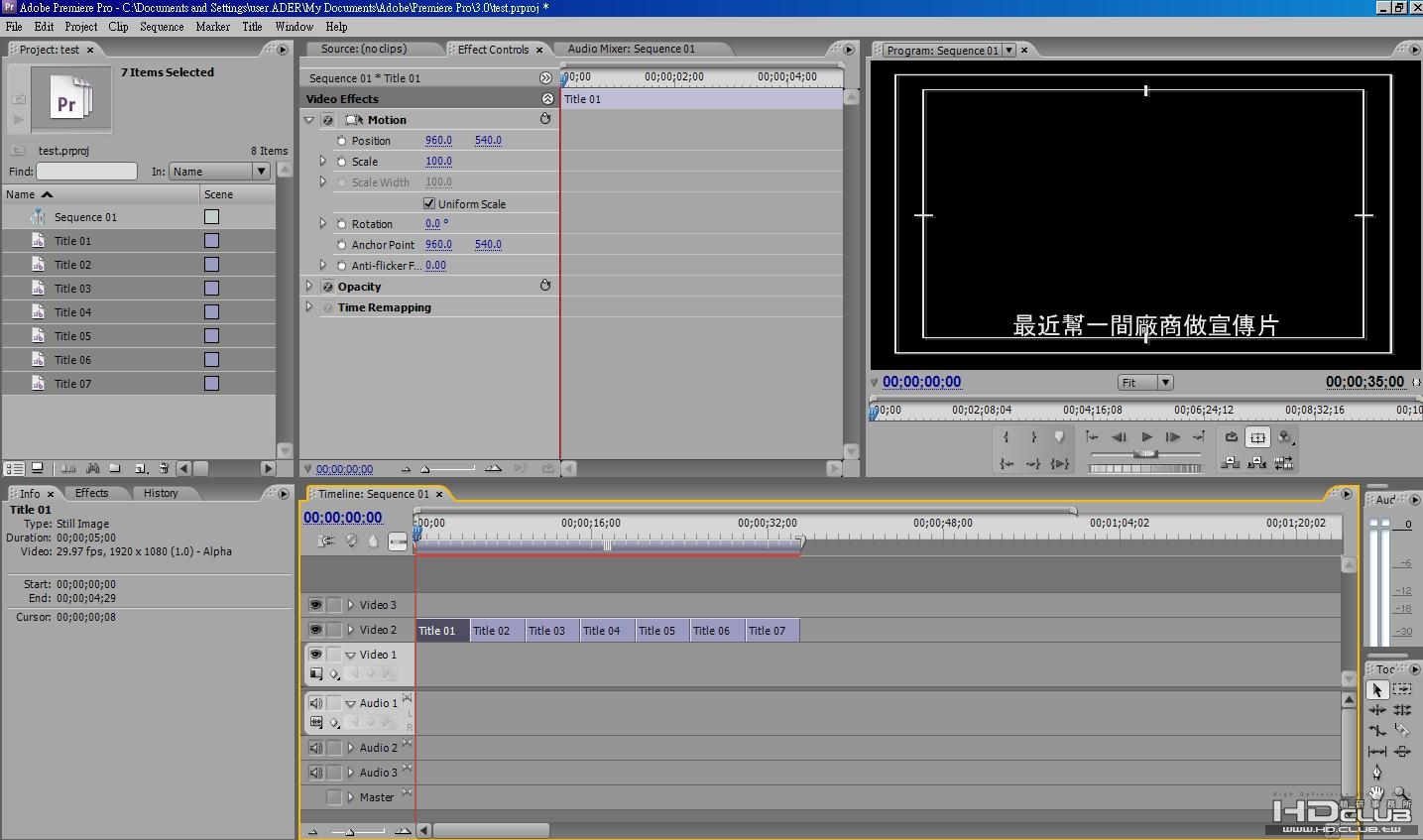Select the Selection arrow tool
The image size is (1423, 840).
1376,689
